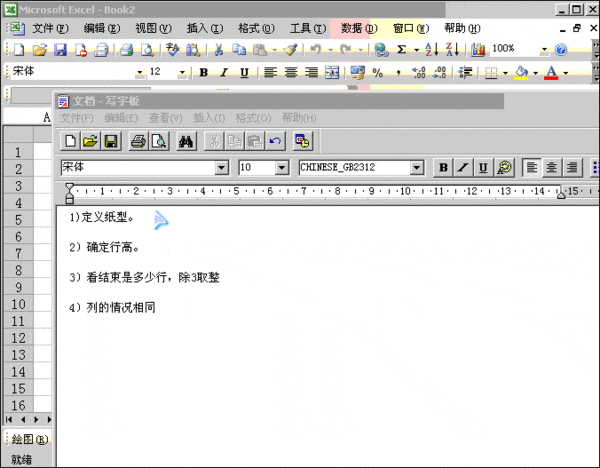Image resolution: width=600 pixels, height=468 pixels.
Task: Click Excel's Copy icon
Action: 239,49
